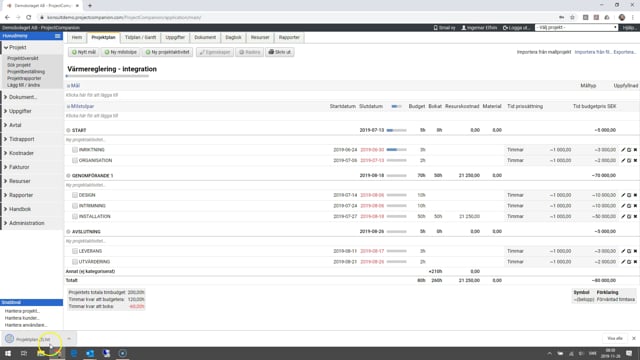This screenshot has width=640, height=360.
Task: Copy the INSTALLATION activity row
Action: (629, 216)
